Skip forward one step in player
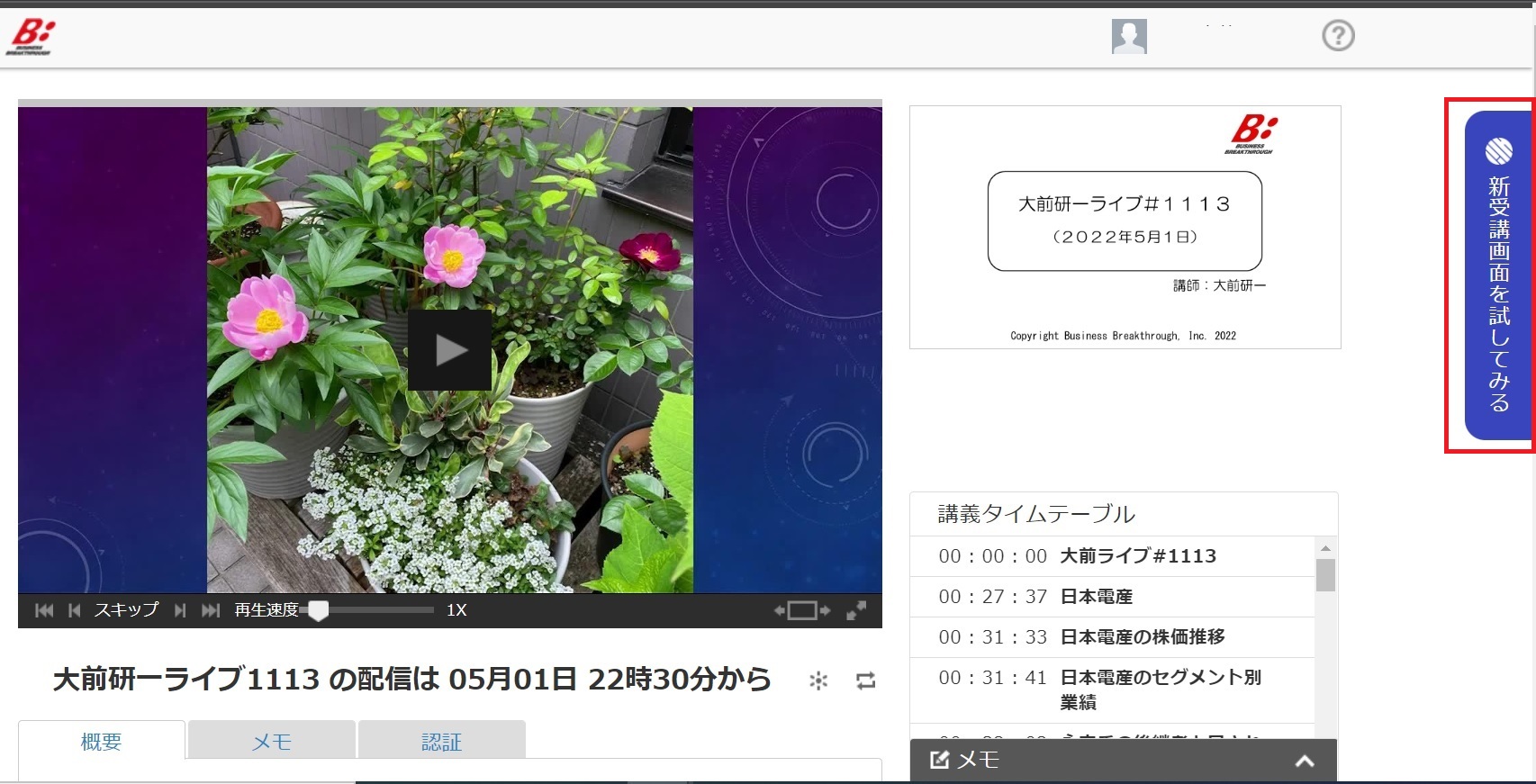Viewport: 1536px width, 784px height. (x=180, y=610)
